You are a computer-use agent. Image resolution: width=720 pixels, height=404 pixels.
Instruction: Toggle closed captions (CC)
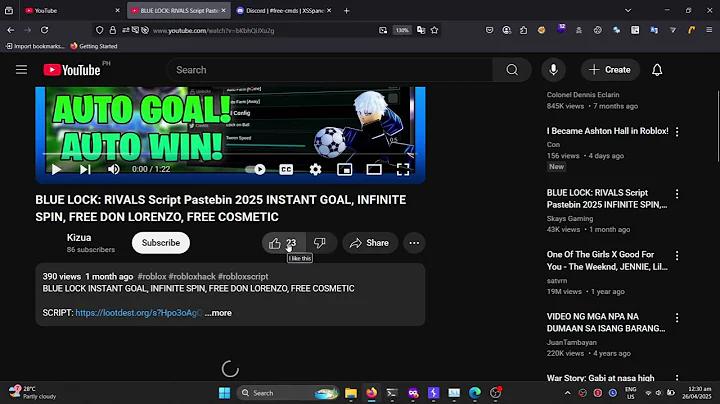(x=286, y=169)
